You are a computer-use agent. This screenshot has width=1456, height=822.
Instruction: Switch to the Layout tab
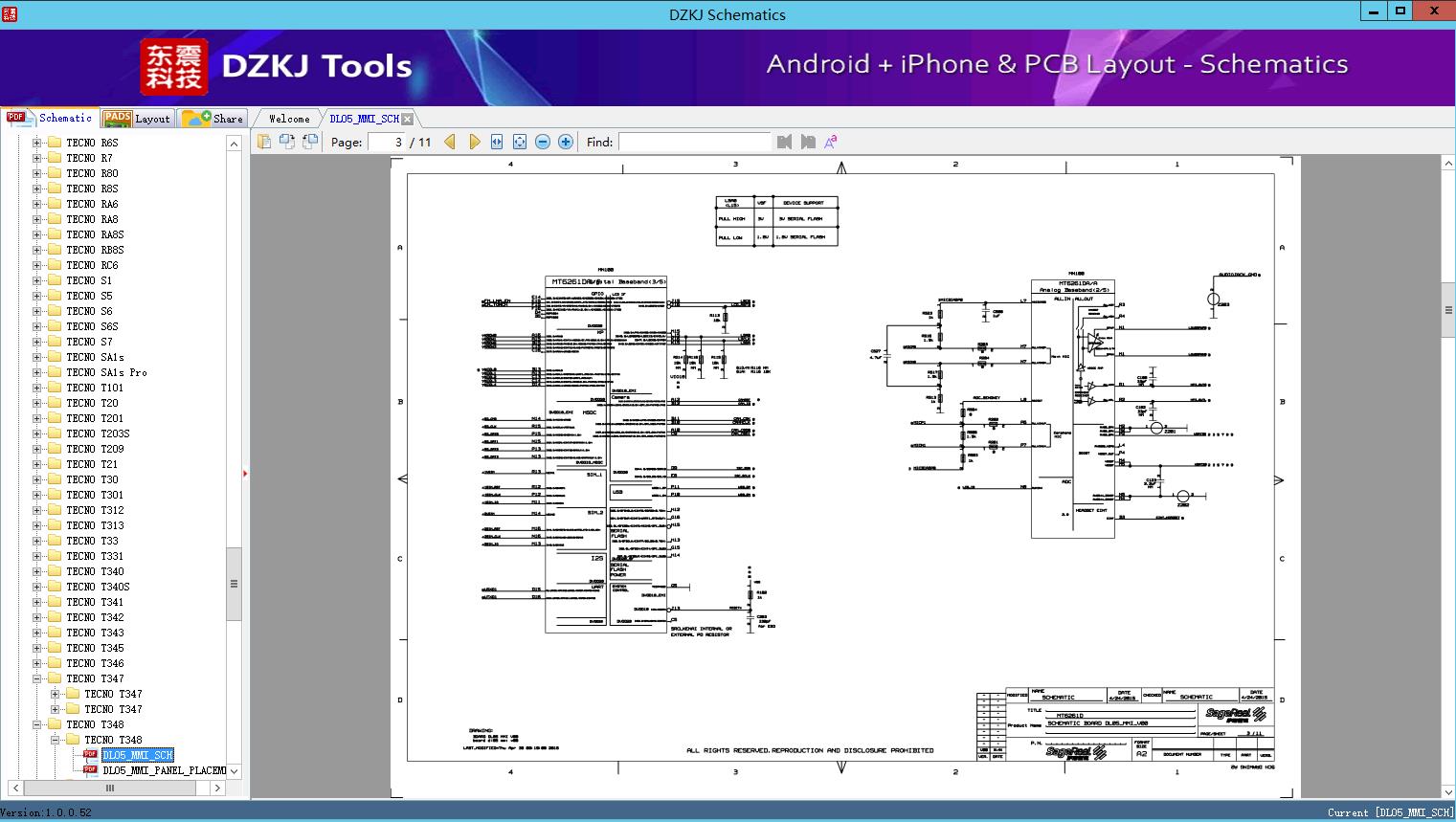(x=137, y=119)
